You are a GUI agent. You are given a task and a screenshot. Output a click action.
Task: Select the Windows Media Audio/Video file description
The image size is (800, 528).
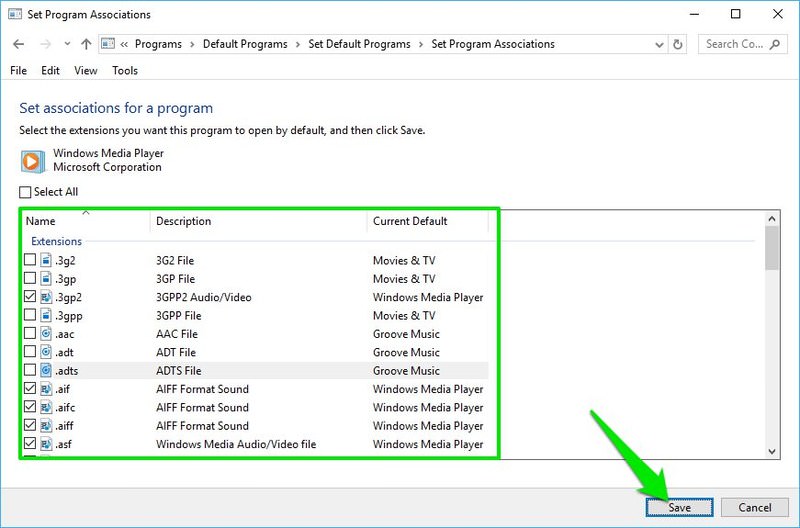coord(236,444)
